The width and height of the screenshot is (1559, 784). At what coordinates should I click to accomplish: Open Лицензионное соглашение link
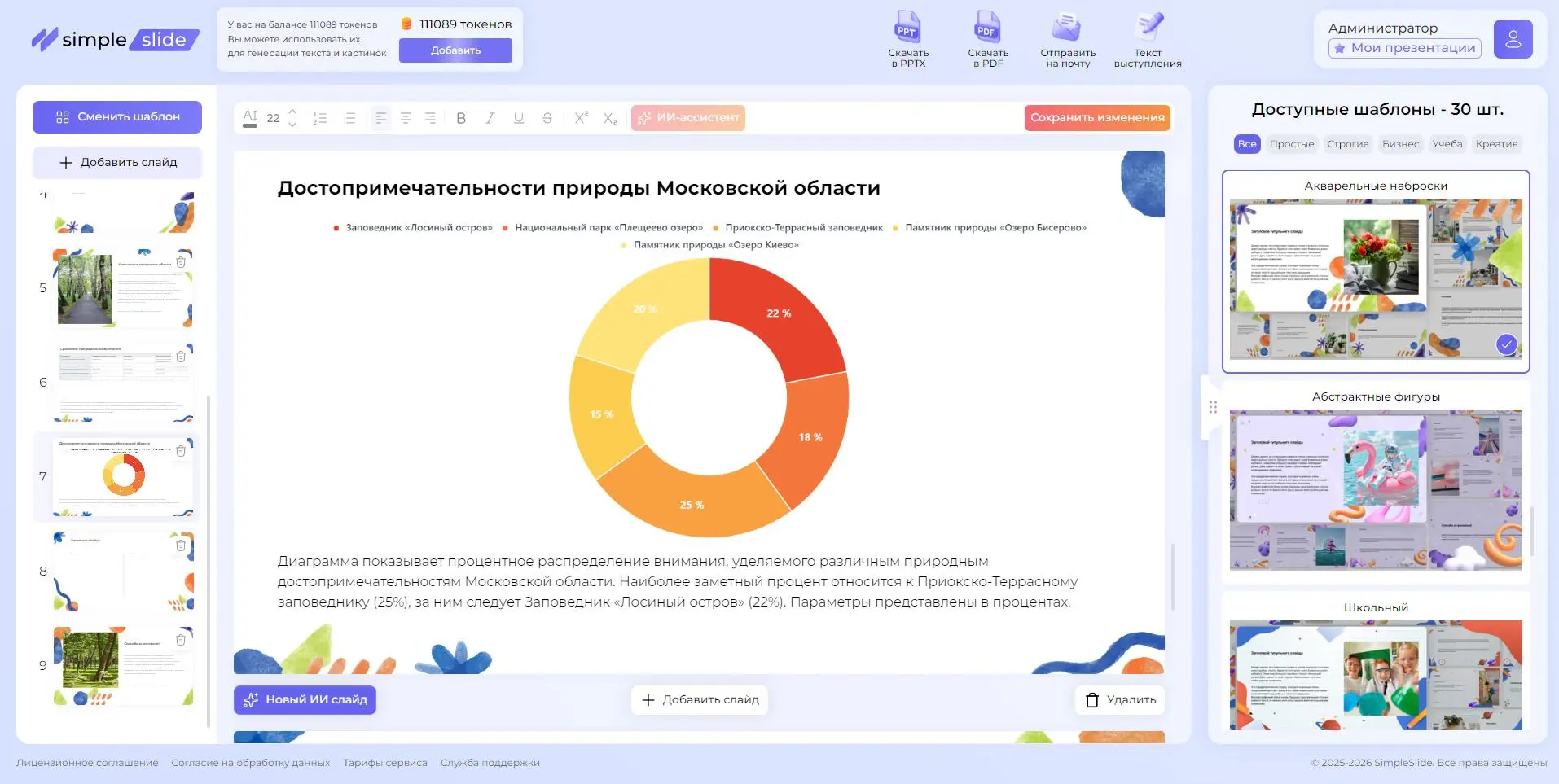click(87, 763)
